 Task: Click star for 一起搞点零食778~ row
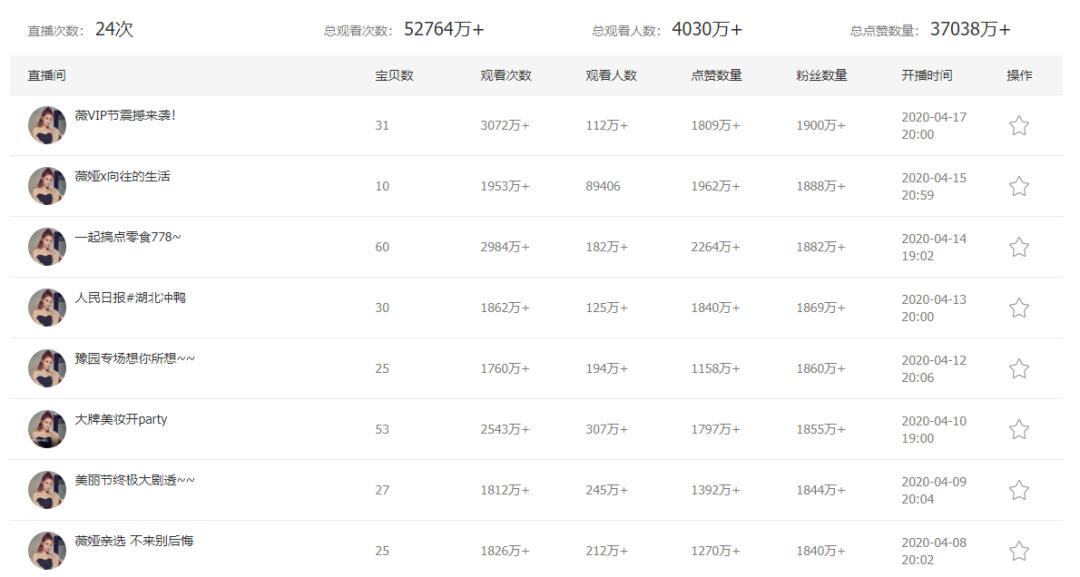(1019, 246)
